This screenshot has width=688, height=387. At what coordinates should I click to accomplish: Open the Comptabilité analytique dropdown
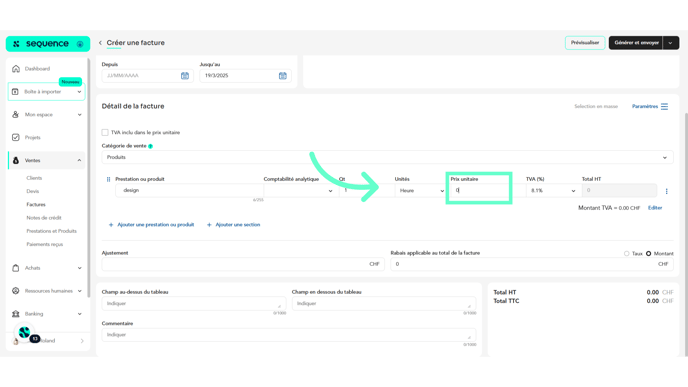pos(301,190)
